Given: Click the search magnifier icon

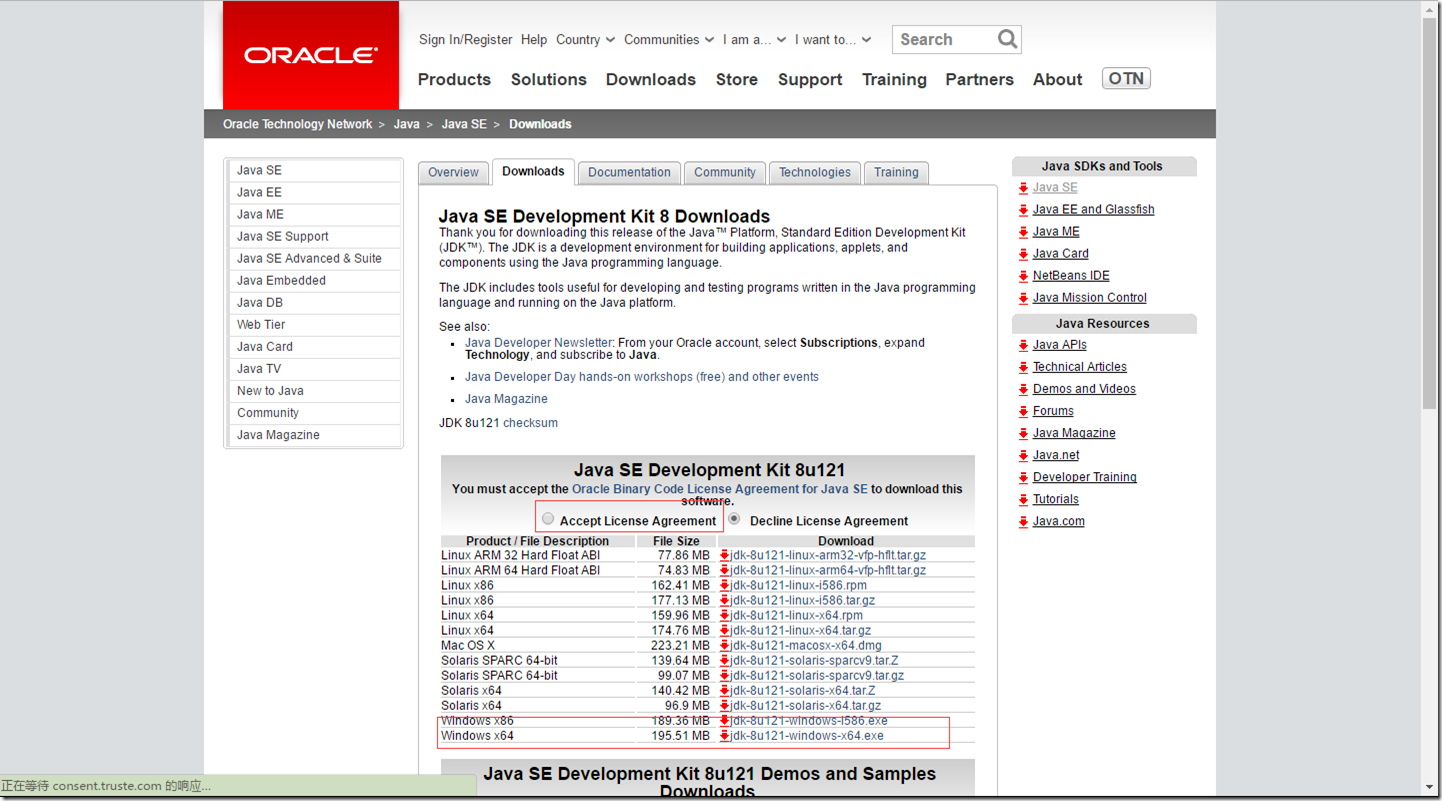Looking at the screenshot, I should coord(1007,39).
